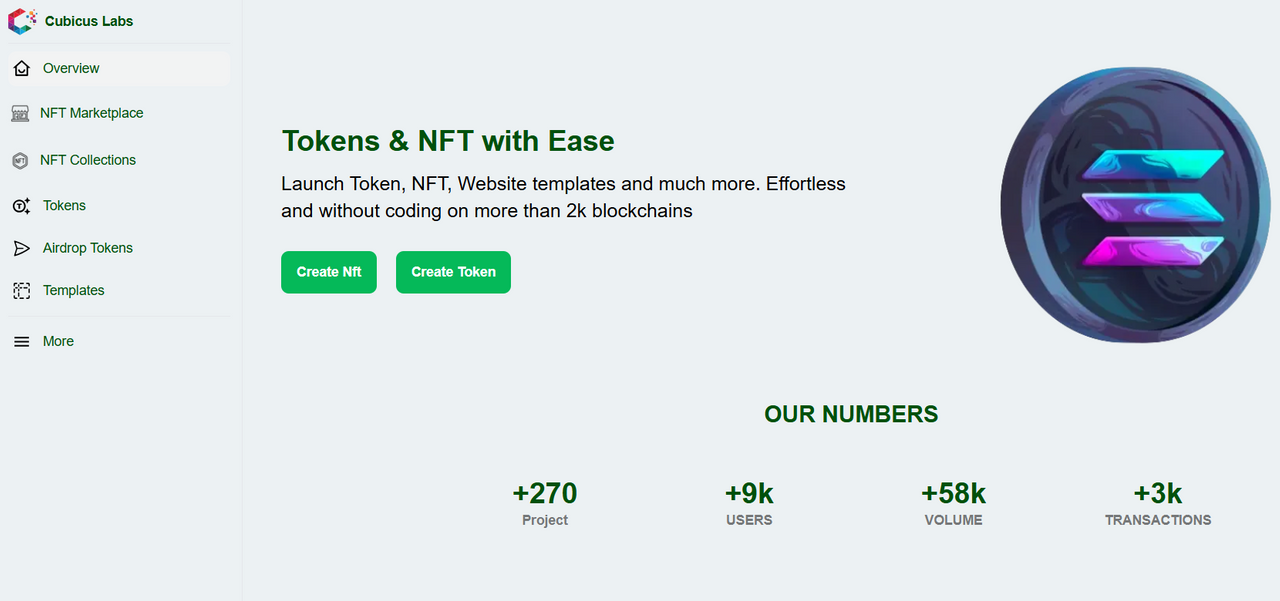Screen dimensions: 1280x601
Task: Click the NFT Collections hexagon icon
Action: [20, 160]
